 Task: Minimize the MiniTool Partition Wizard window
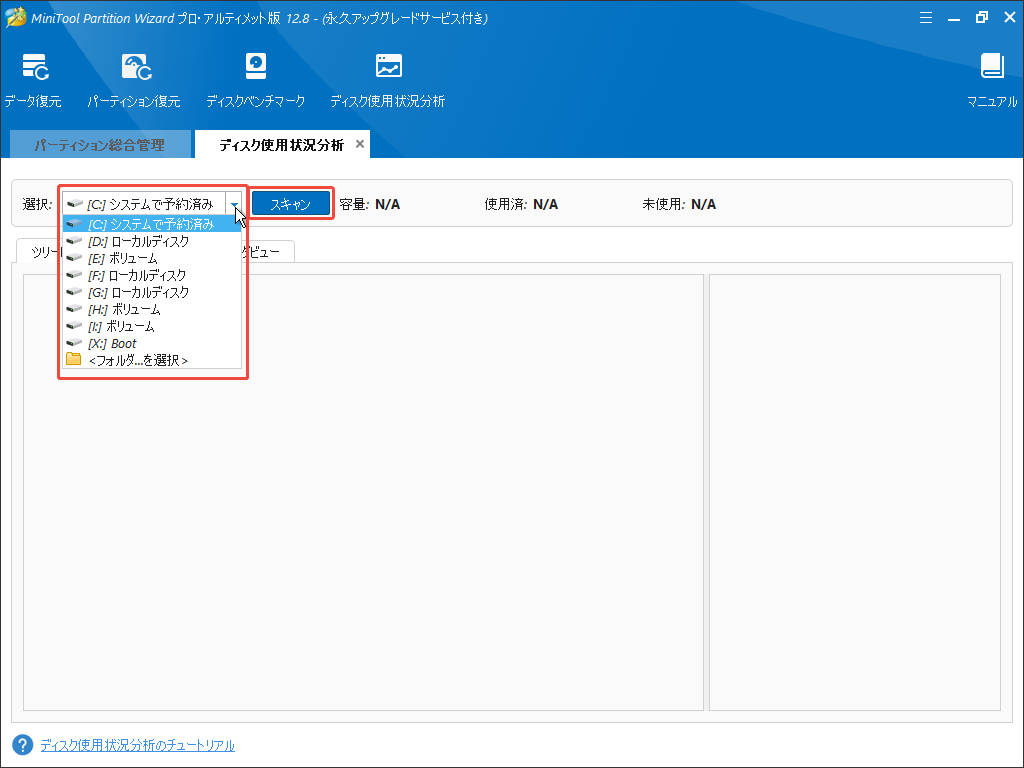click(954, 18)
